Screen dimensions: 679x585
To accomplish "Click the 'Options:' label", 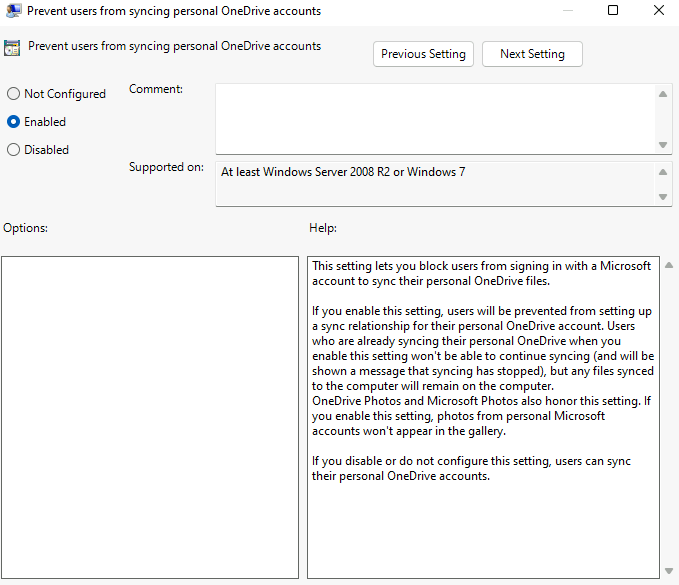I will tap(26, 228).
